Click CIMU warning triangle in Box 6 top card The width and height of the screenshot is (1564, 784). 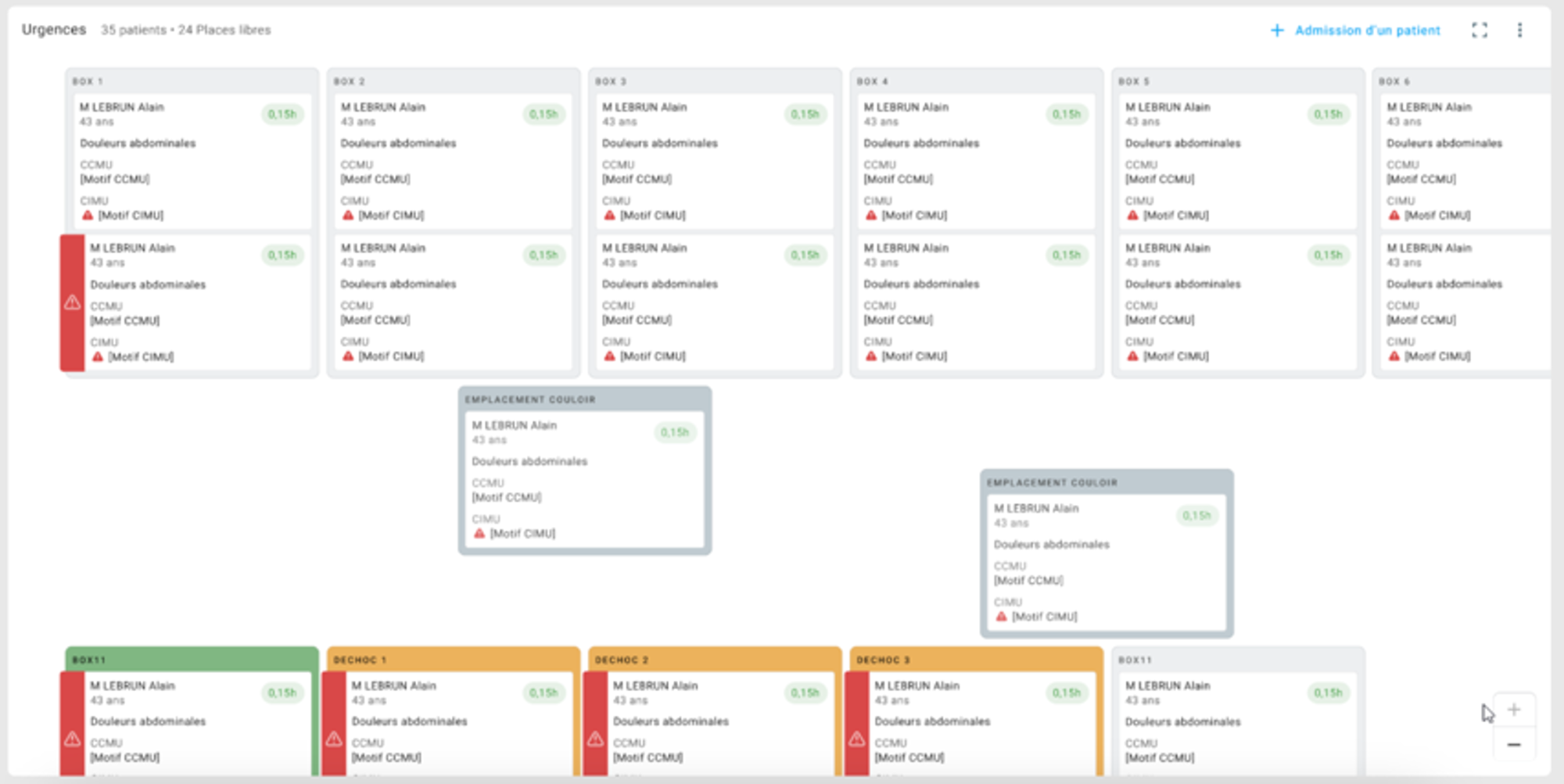point(1394,215)
